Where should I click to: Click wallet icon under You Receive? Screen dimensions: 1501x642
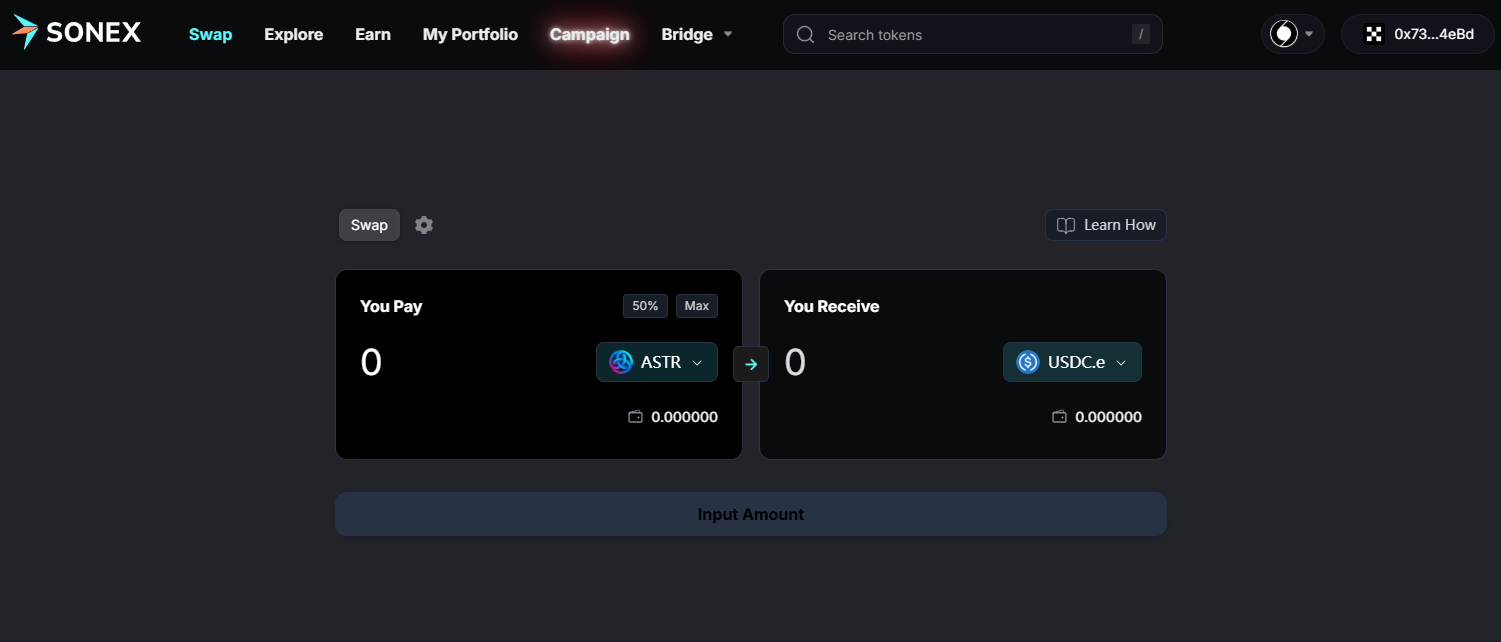click(x=1059, y=417)
